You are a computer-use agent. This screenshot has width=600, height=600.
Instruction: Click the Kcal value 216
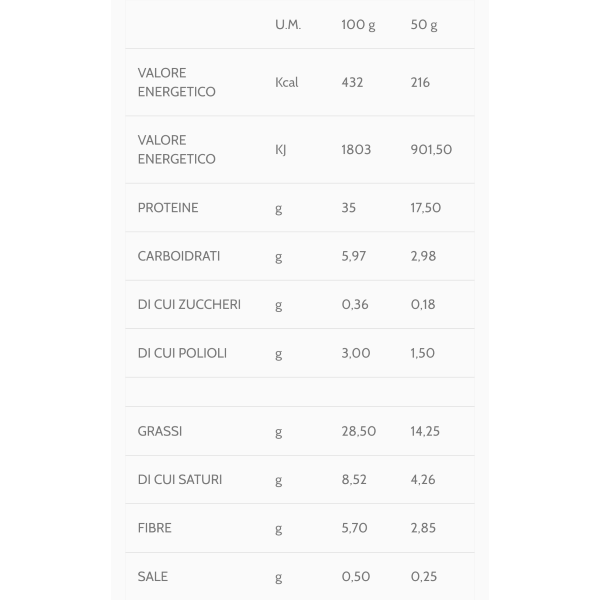[420, 82]
